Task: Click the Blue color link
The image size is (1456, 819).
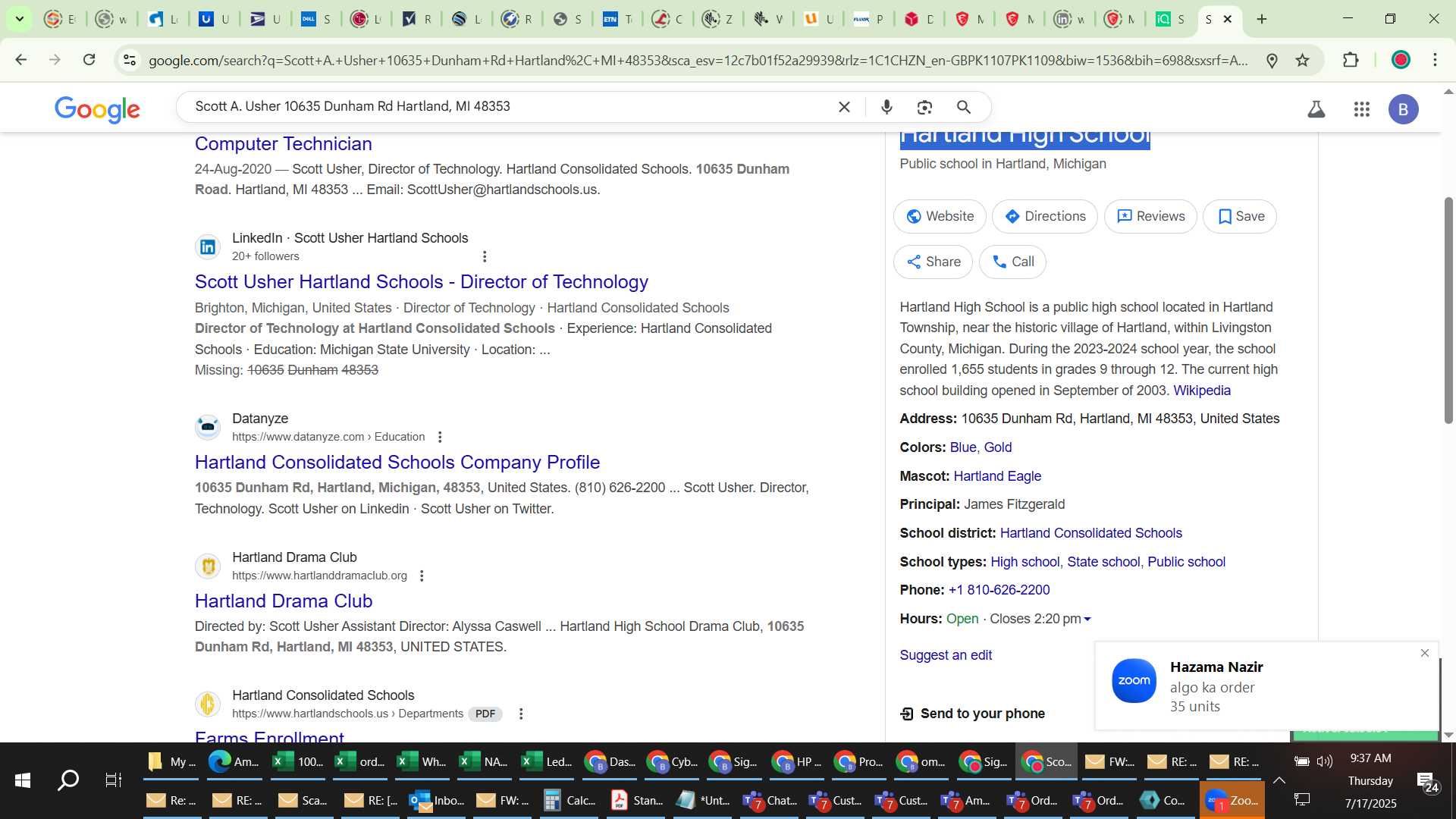Action: [964, 447]
